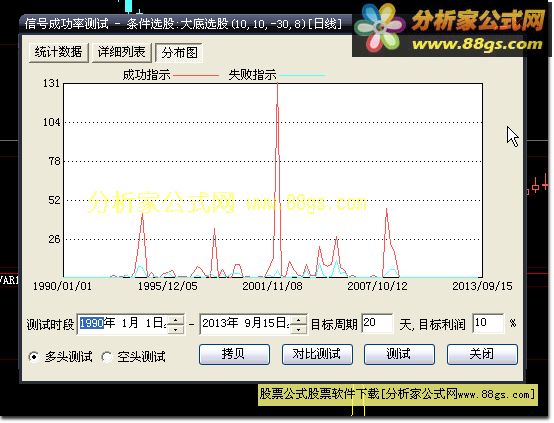Select the 分布图 tab
This screenshot has height=423, width=554.
point(179,53)
